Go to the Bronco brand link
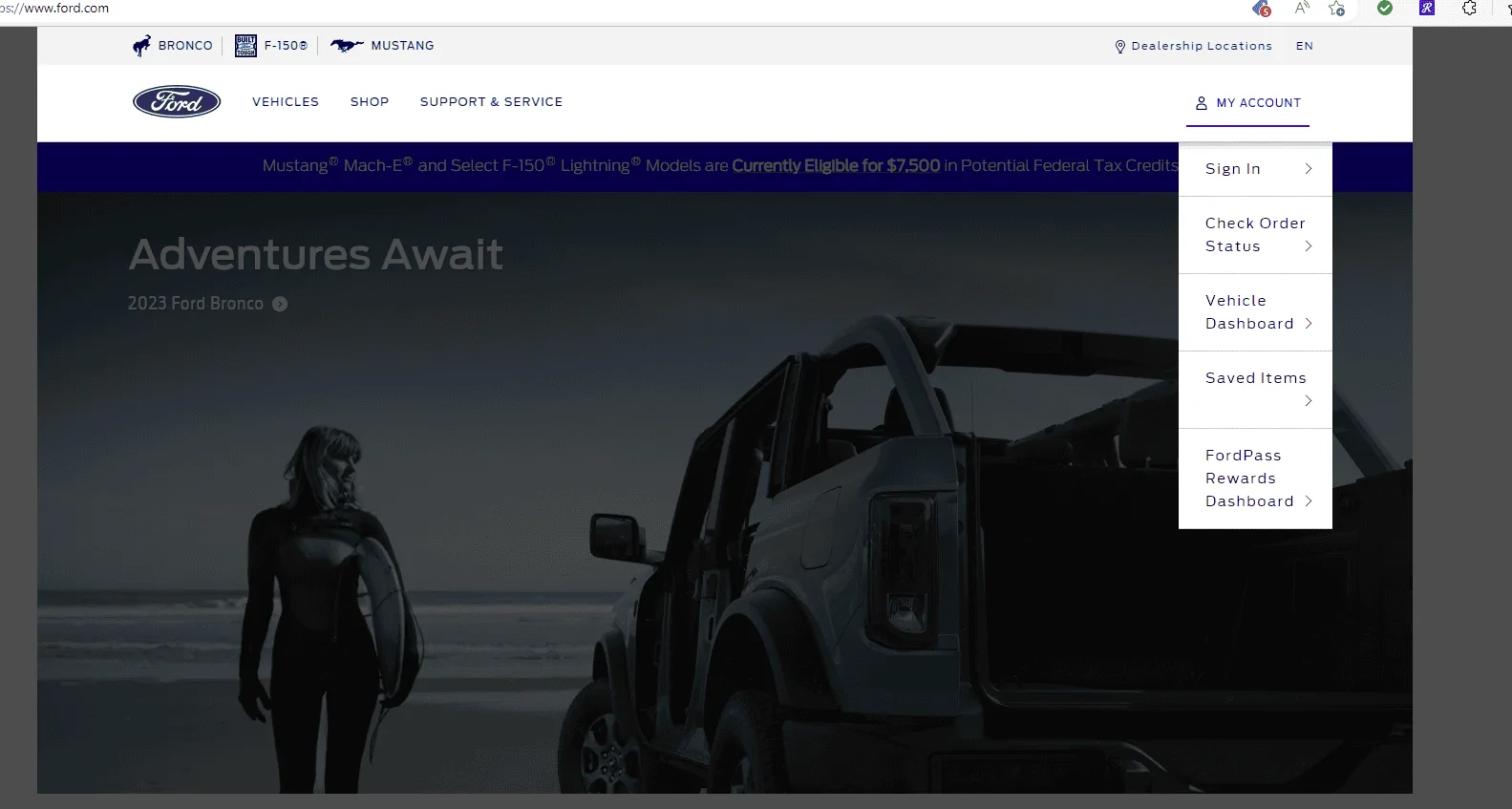Viewport: 1512px width, 809px height. coord(173,46)
